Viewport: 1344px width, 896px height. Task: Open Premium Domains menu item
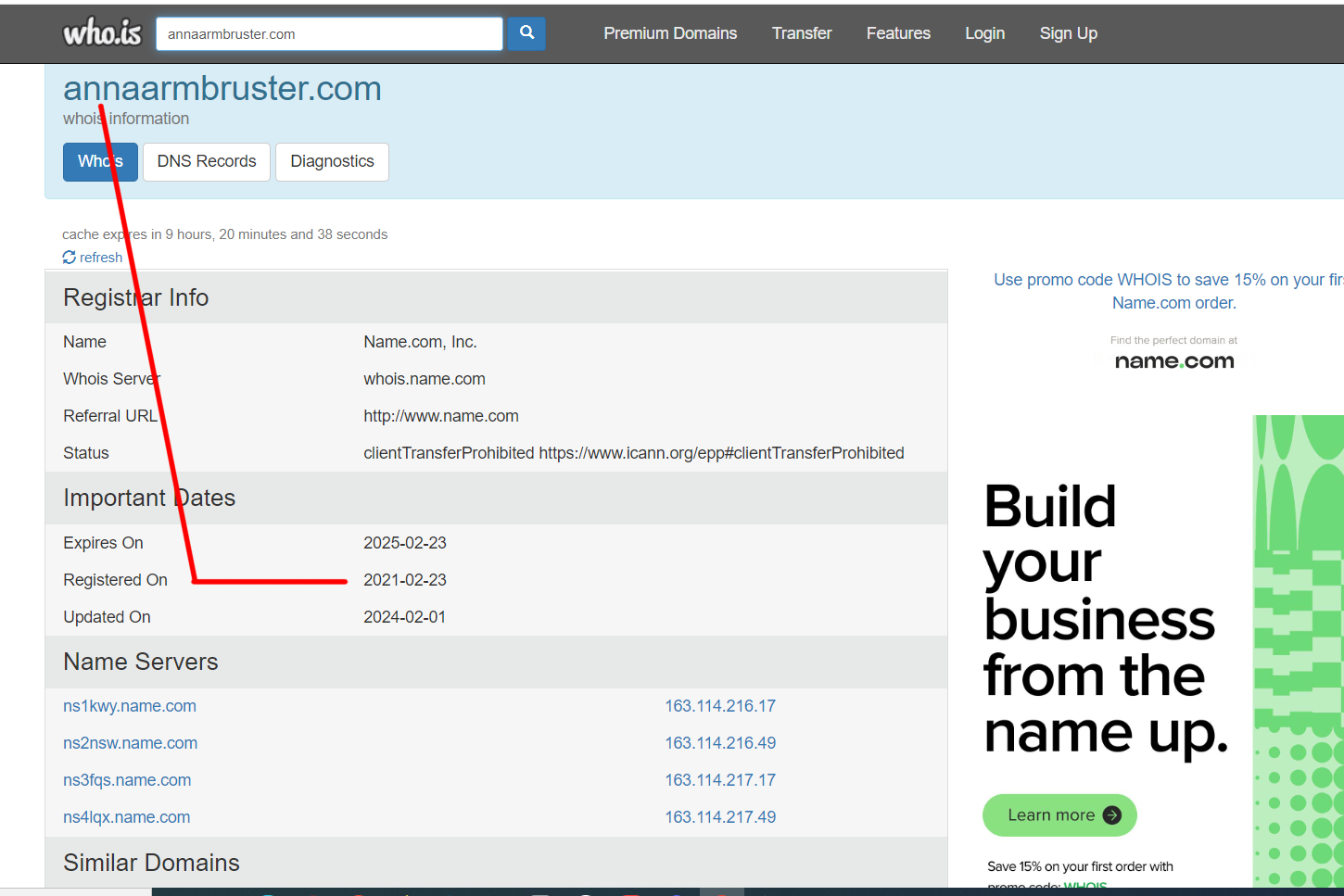pos(670,33)
